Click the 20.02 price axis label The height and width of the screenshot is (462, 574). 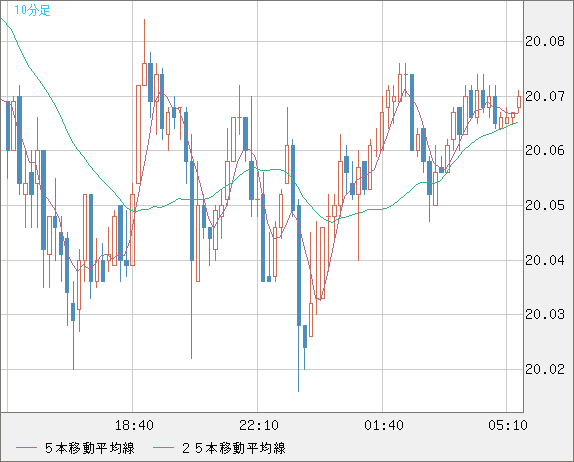[x=545, y=369]
